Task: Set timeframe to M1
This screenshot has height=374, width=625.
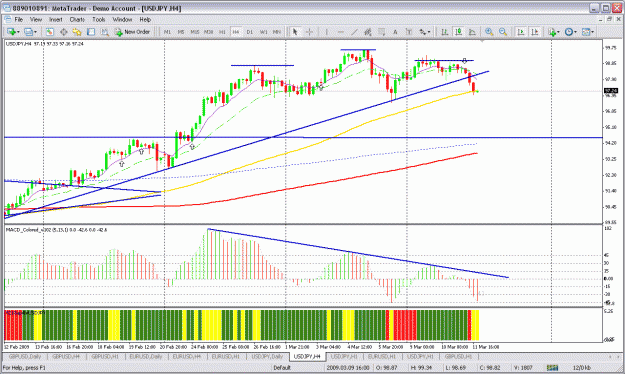Action: (x=167, y=32)
